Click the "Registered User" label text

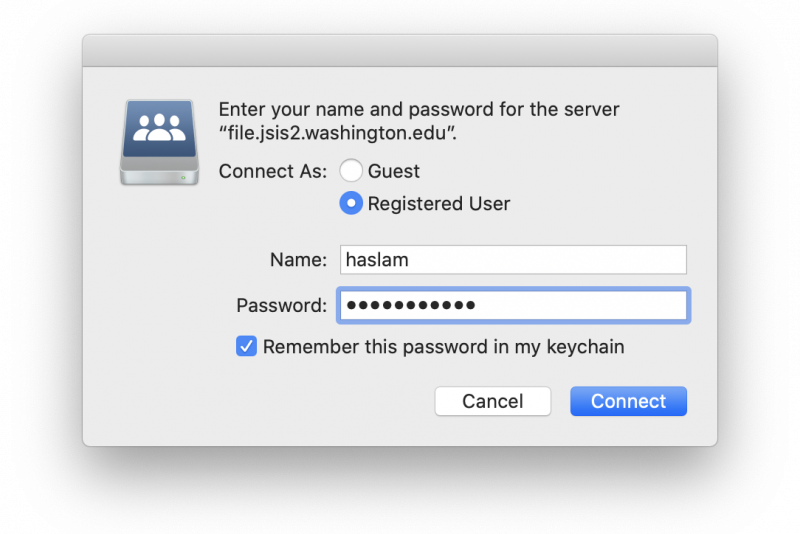point(439,204)
